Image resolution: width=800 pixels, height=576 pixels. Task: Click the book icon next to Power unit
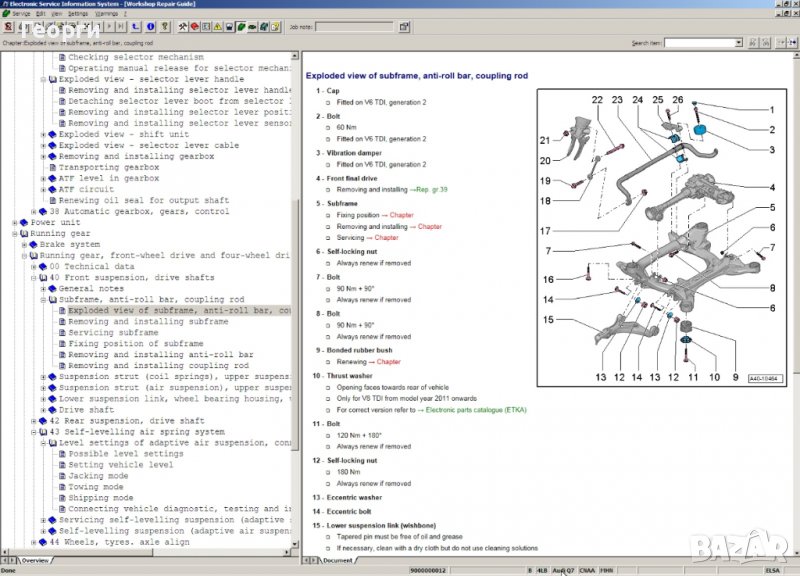[24, 223]
